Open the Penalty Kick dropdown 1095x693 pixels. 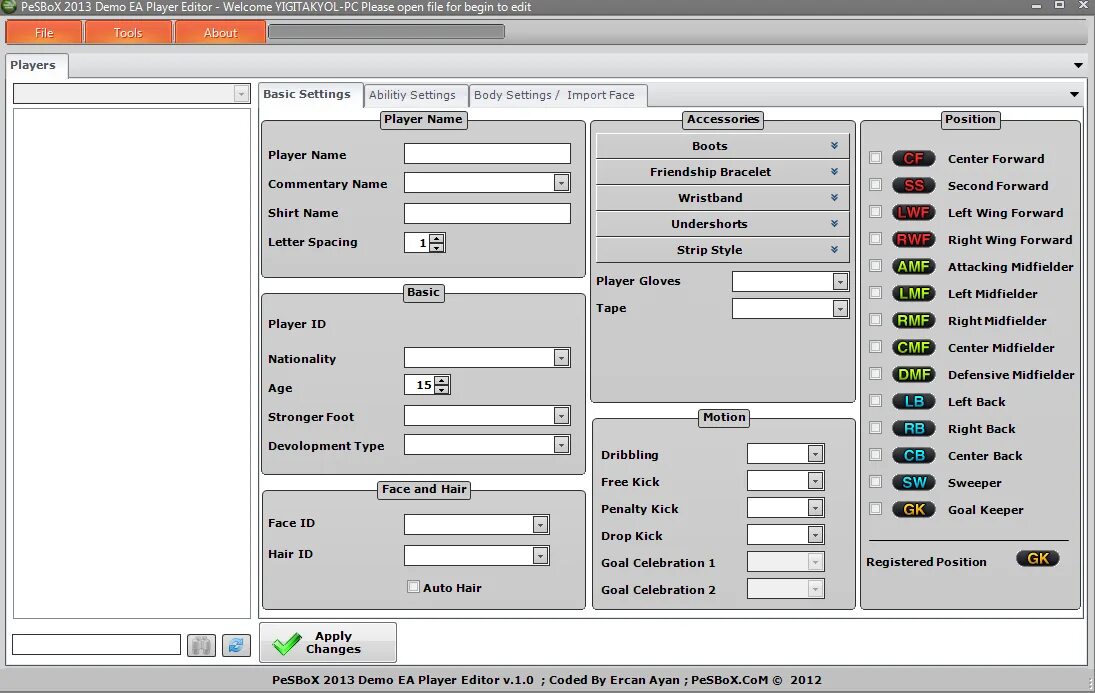(815, 508)
